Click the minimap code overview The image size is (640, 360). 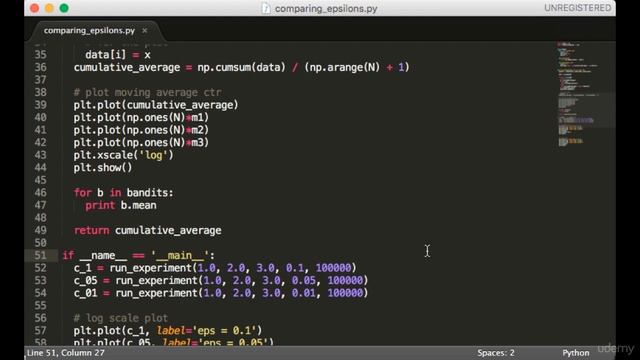[586, 94]
